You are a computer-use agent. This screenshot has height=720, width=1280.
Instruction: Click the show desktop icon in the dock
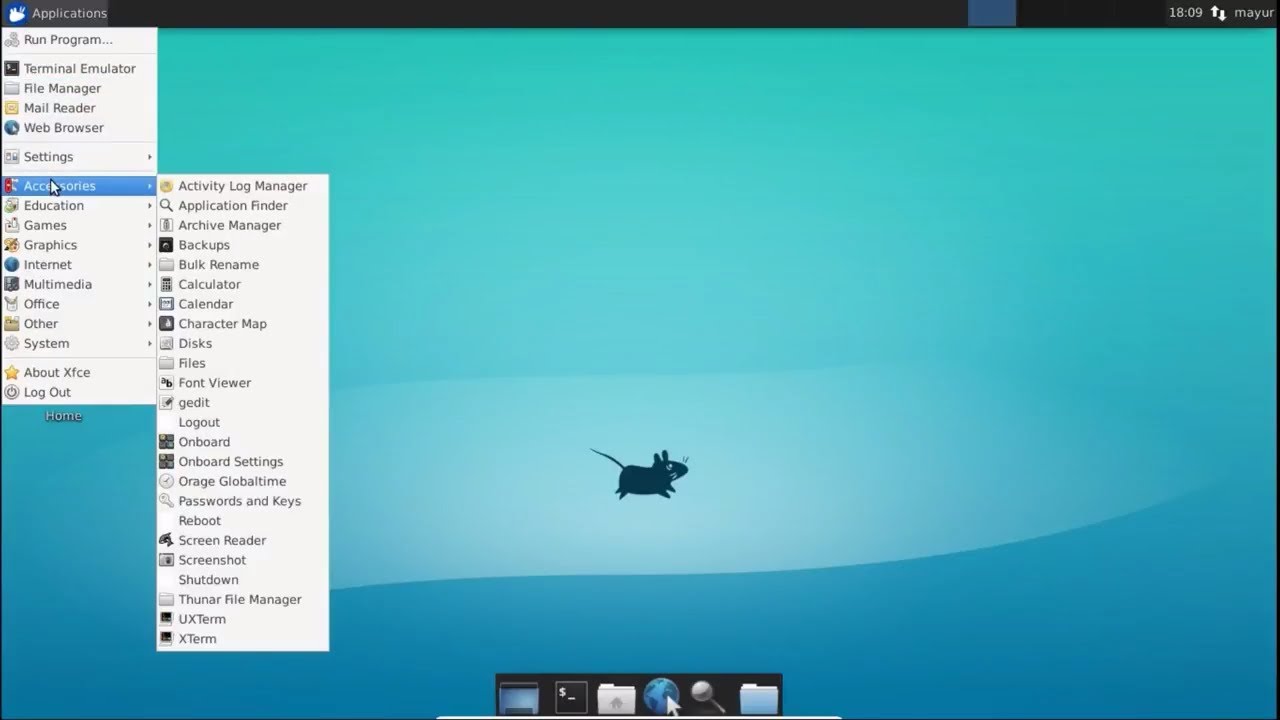519,697
